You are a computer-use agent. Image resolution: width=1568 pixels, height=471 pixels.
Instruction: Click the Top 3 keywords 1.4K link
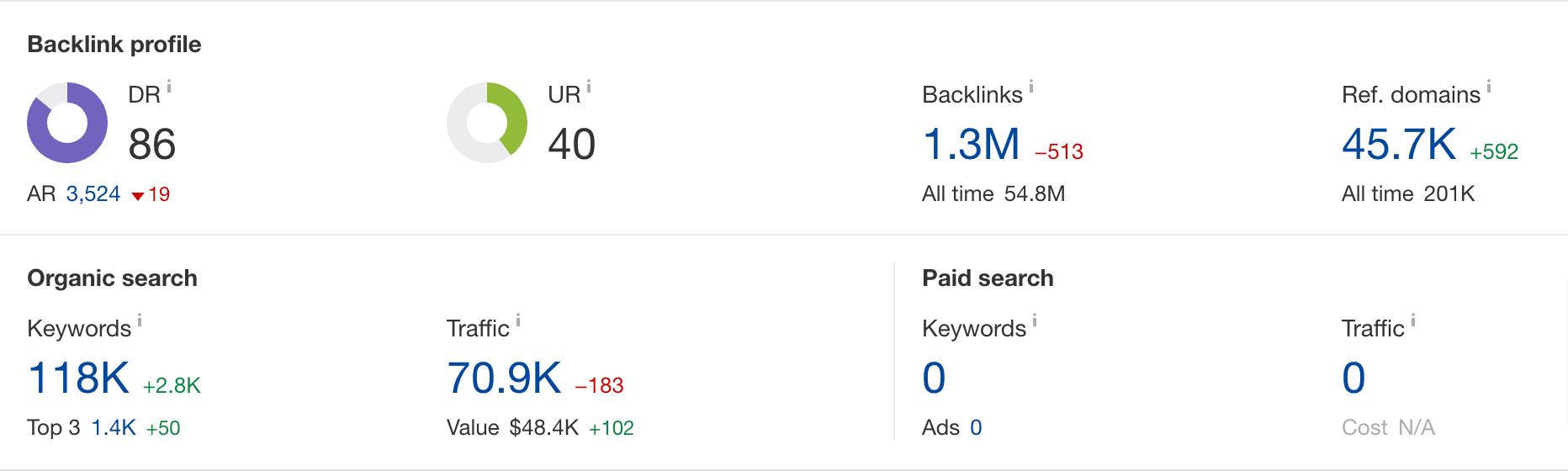[x=114, y=428]
